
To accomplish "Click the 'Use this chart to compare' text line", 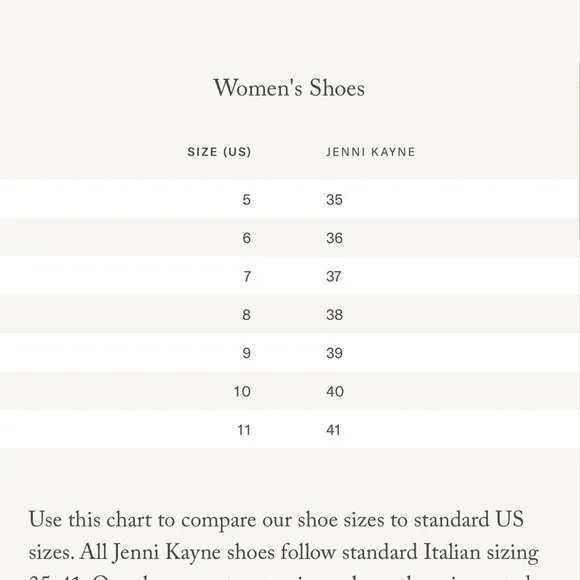I will [276, 520].
